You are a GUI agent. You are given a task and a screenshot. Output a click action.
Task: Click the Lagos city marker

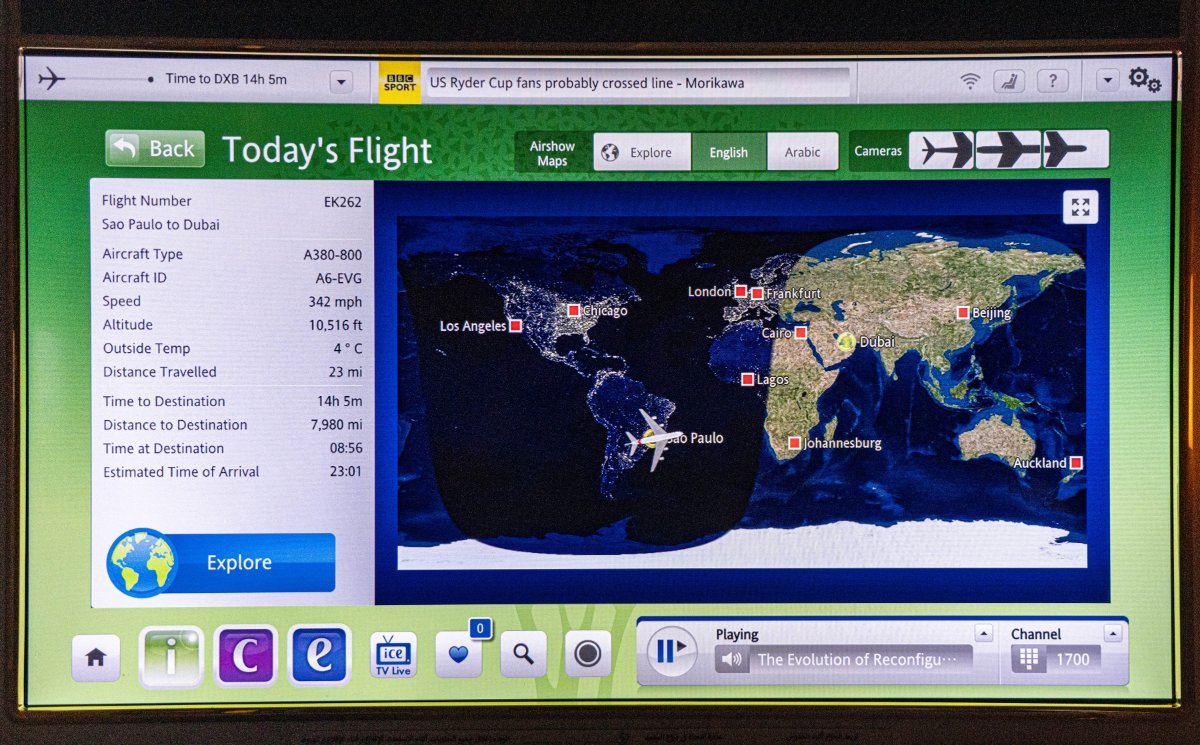[x=747, y=379]
